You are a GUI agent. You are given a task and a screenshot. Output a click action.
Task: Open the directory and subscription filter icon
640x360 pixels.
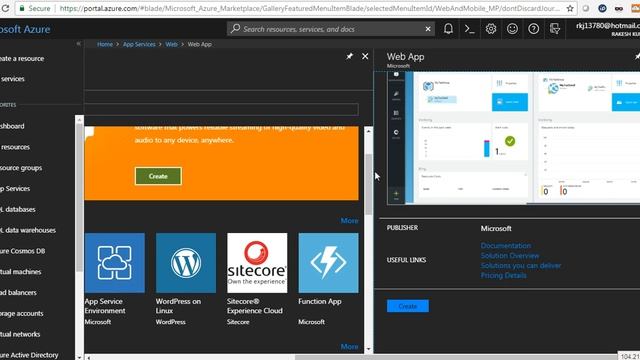(555, 29)
